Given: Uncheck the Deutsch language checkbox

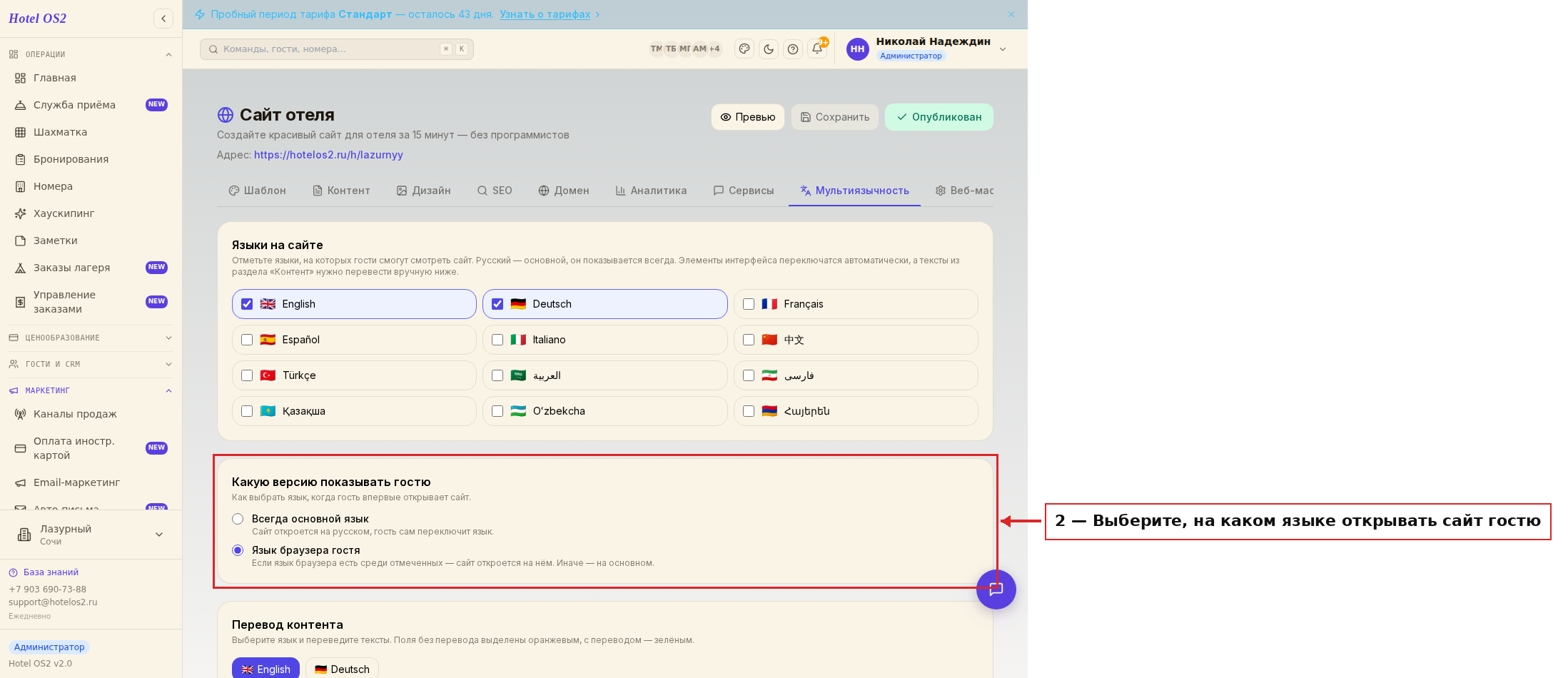Looking at the screenshot, I should click(497, 304).
